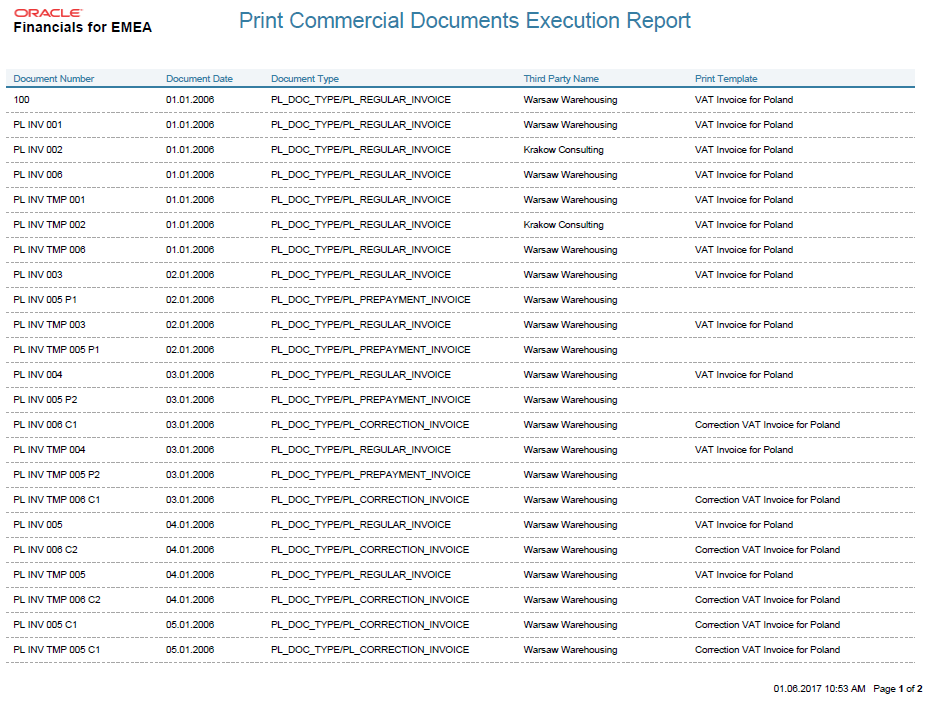Select document PL INV 006 C1
The height and width of the screenshot is (709, 925).
45,425
